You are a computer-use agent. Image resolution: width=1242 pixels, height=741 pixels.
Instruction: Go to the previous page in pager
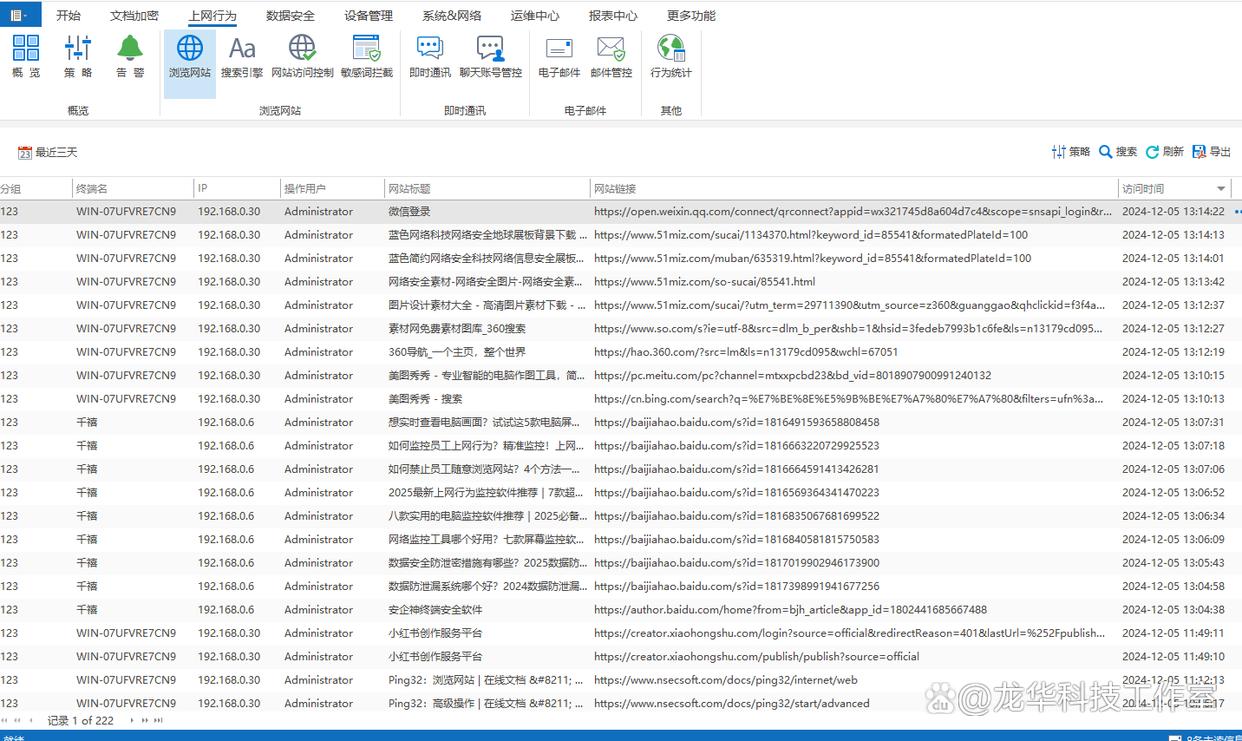[x=17, y=720]
